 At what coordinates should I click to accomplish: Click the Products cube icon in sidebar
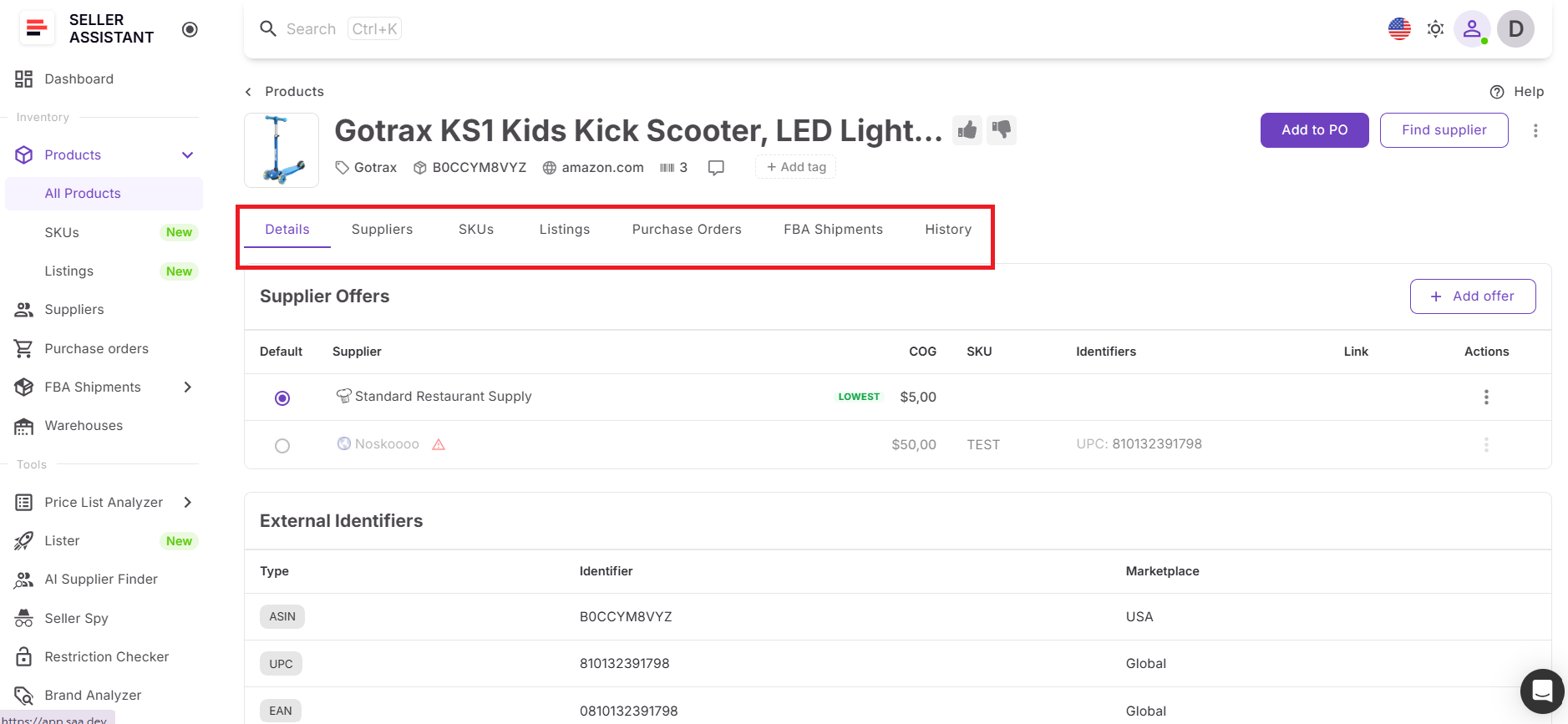point(24,155)
